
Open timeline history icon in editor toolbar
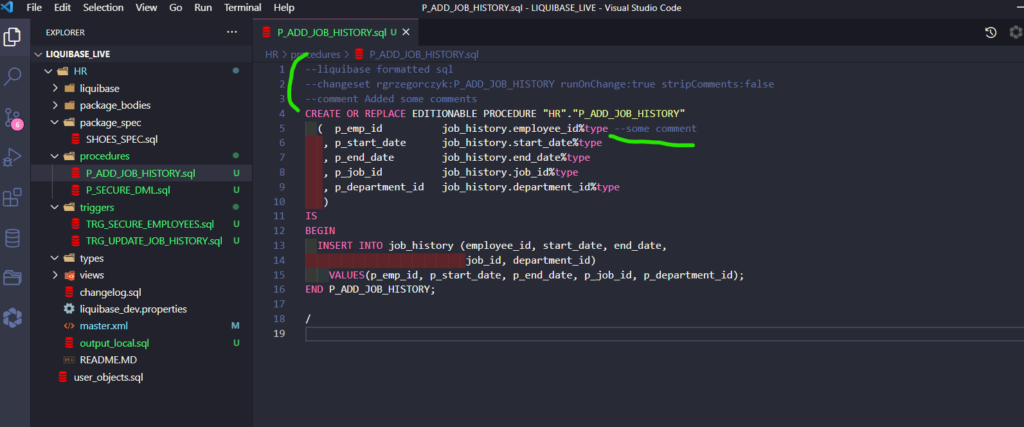(x=991, y=33)
